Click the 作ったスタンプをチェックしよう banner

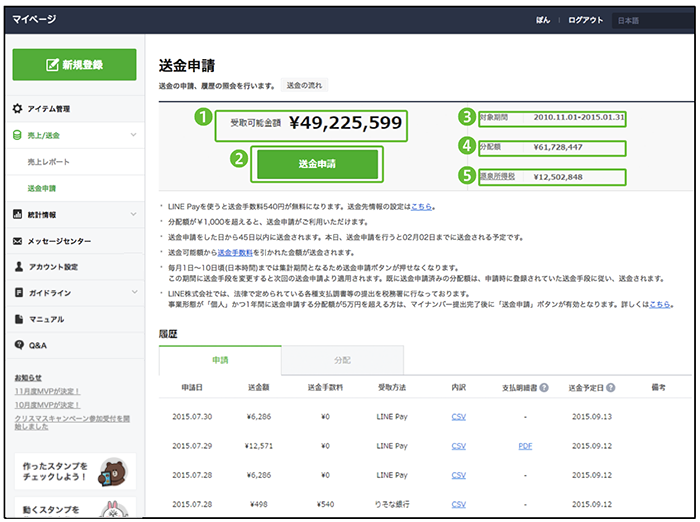click(x=75, y=472)
